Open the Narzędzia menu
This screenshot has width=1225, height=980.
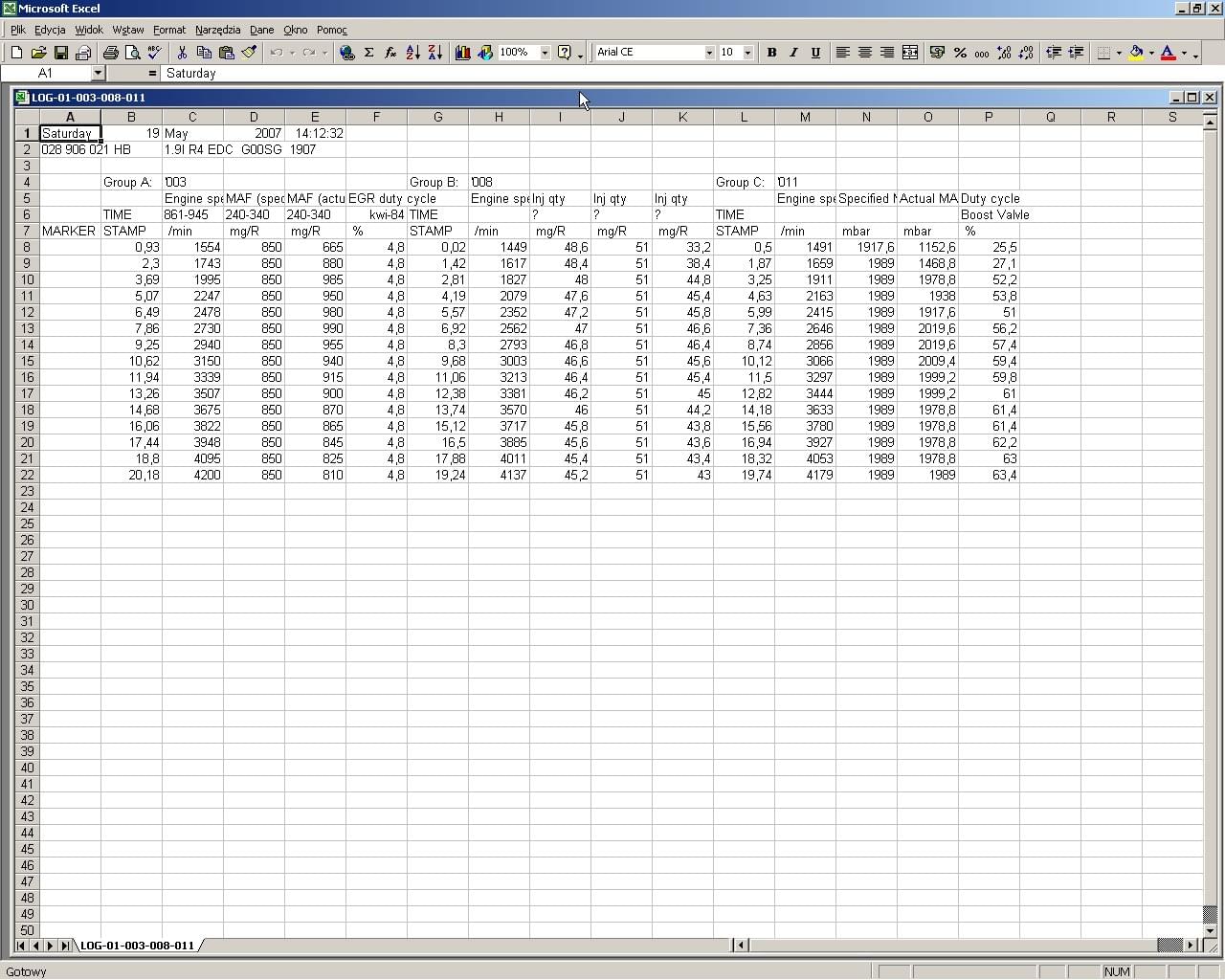[x=218, y=30]
